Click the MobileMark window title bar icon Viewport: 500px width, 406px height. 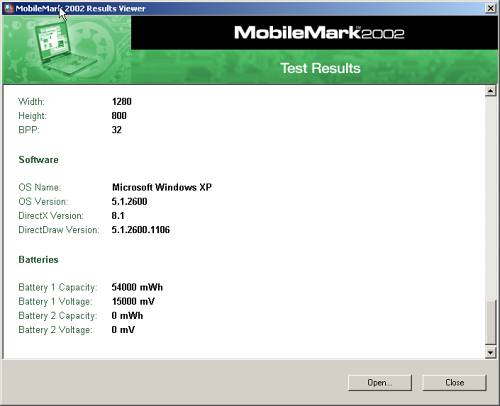(x=9, y=8)
